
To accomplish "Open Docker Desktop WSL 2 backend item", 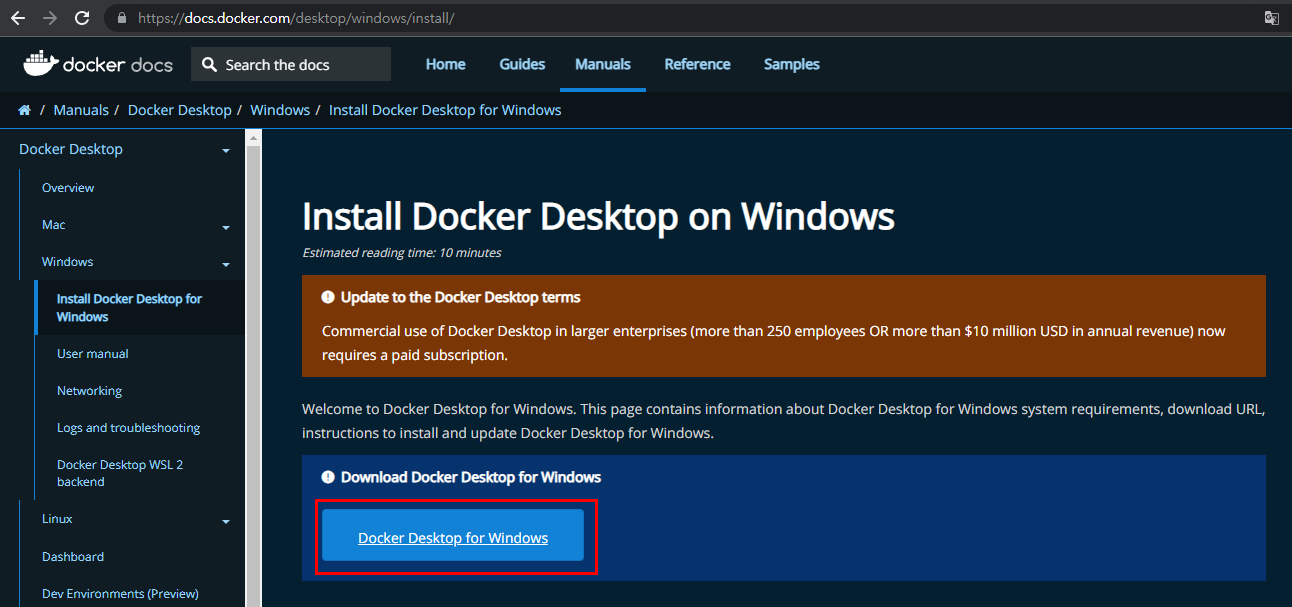I will point(120,473).
